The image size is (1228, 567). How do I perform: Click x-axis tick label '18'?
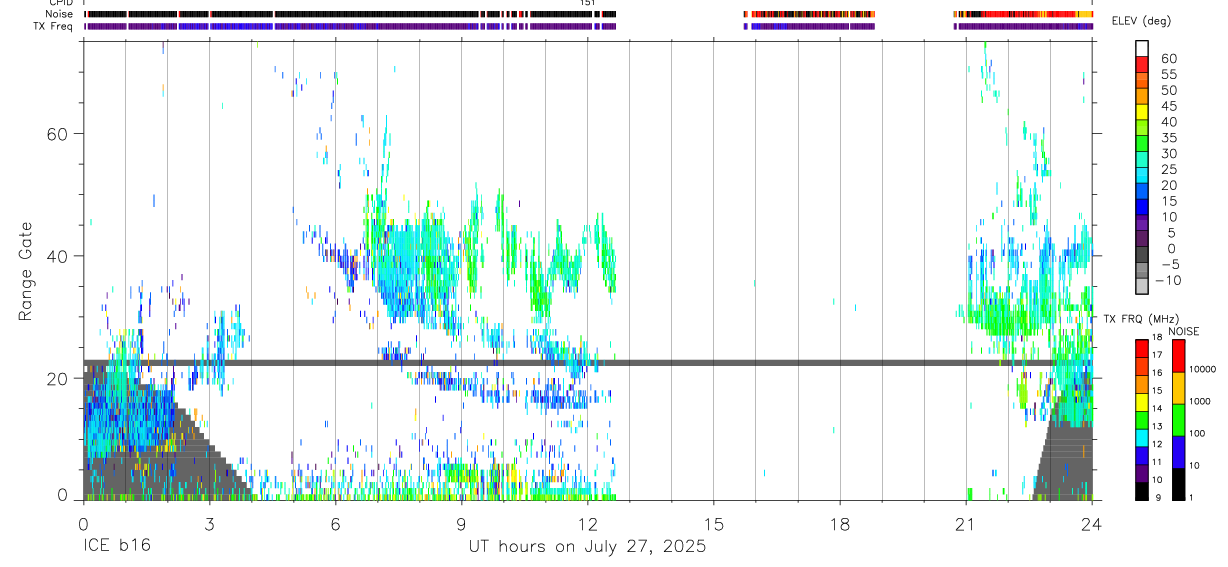click(839, 524)
